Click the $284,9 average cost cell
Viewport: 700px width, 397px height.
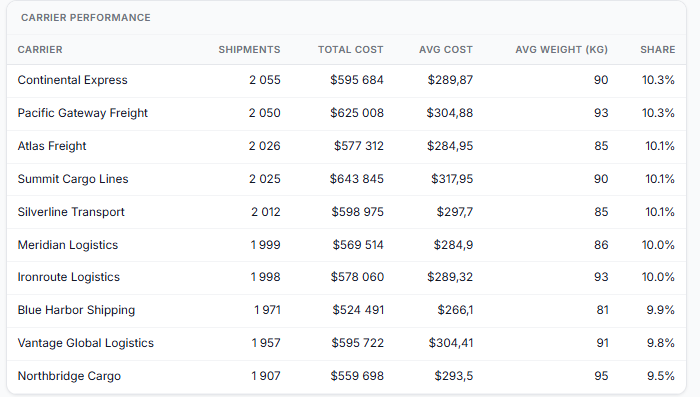(454, 245)
